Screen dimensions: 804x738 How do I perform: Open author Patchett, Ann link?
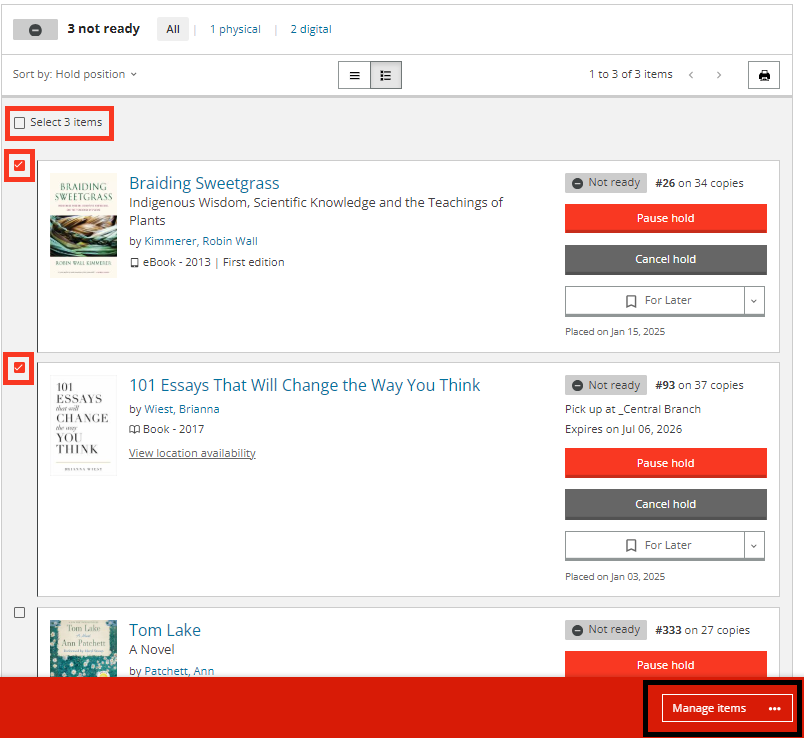click(179, 671)
